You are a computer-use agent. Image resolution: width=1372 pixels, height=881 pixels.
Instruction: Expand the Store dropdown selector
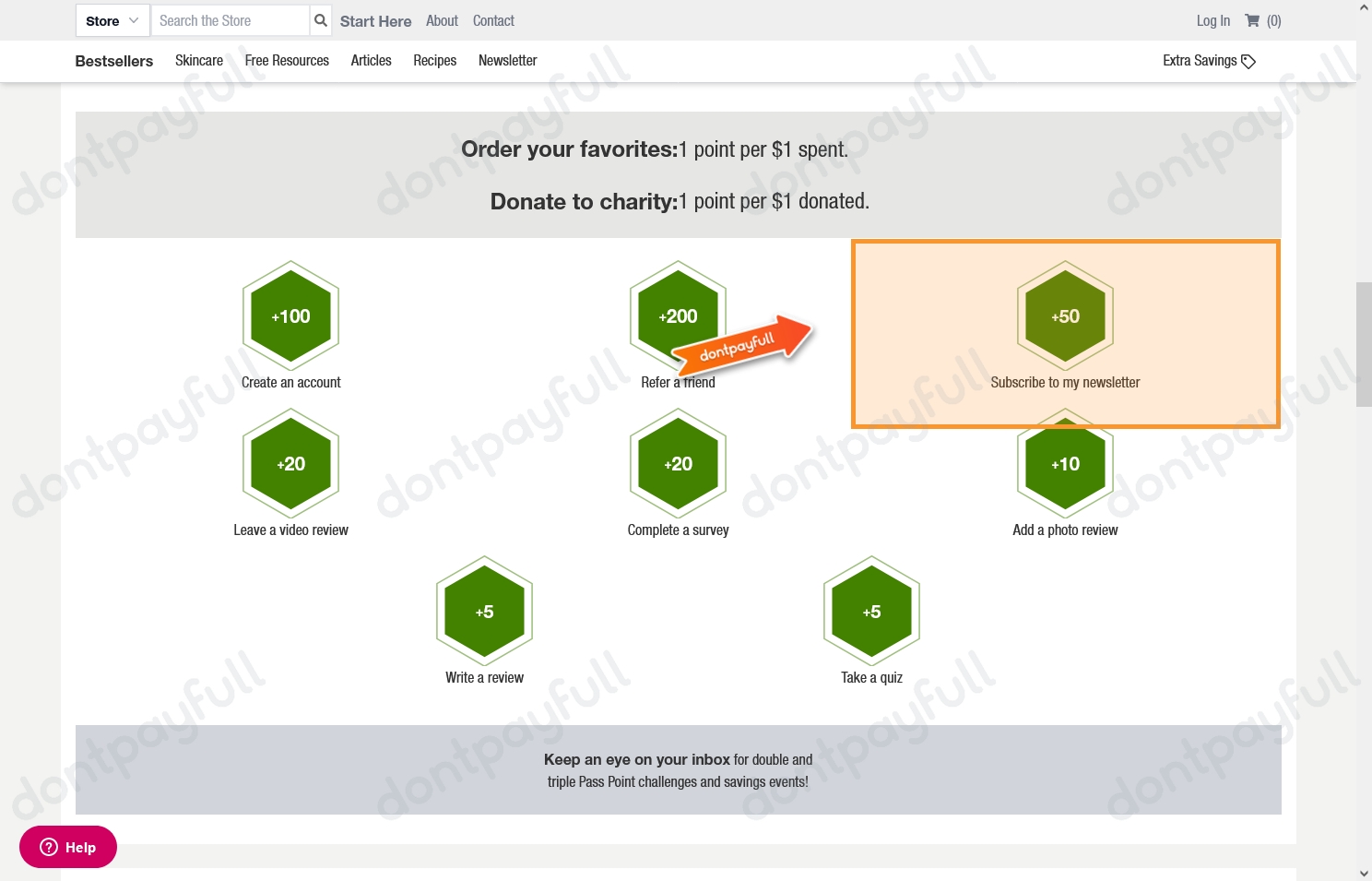[112, 20]
